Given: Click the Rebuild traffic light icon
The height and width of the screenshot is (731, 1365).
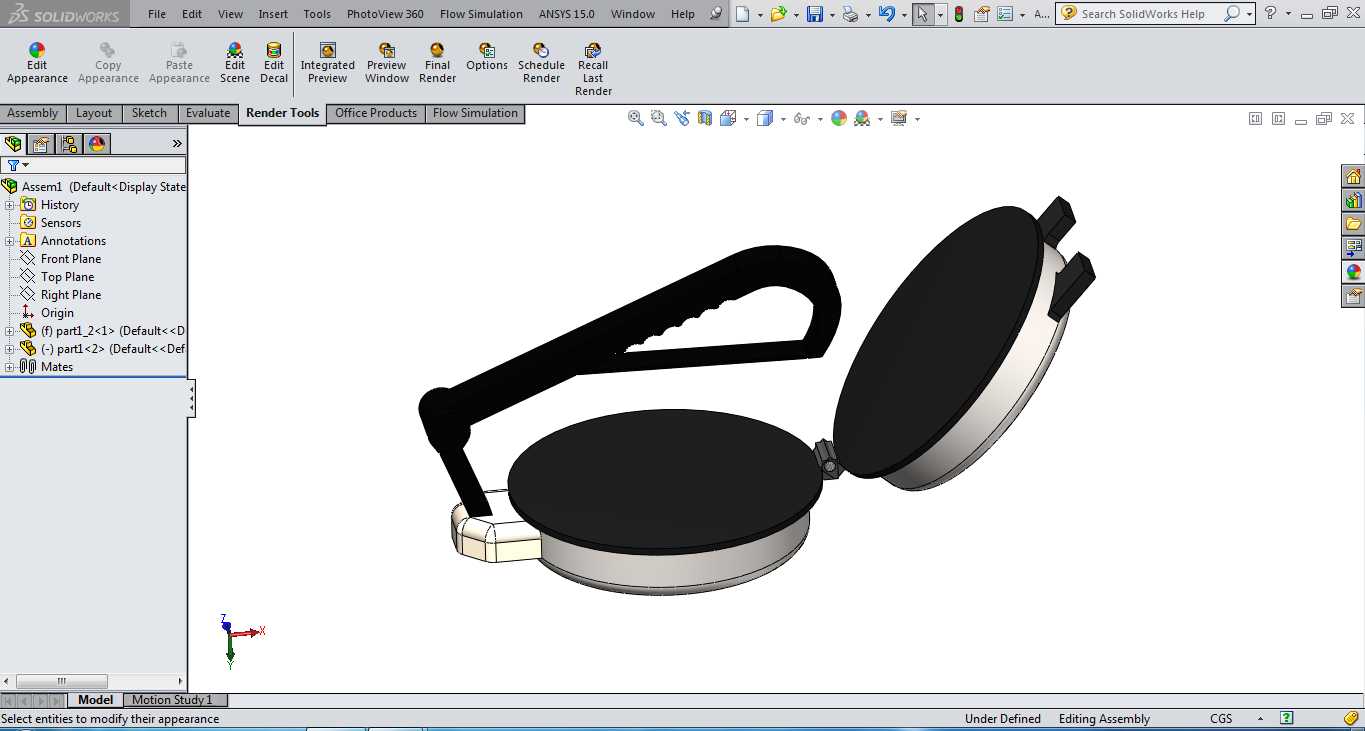Looking at the screenshot, I should [959, 14].
